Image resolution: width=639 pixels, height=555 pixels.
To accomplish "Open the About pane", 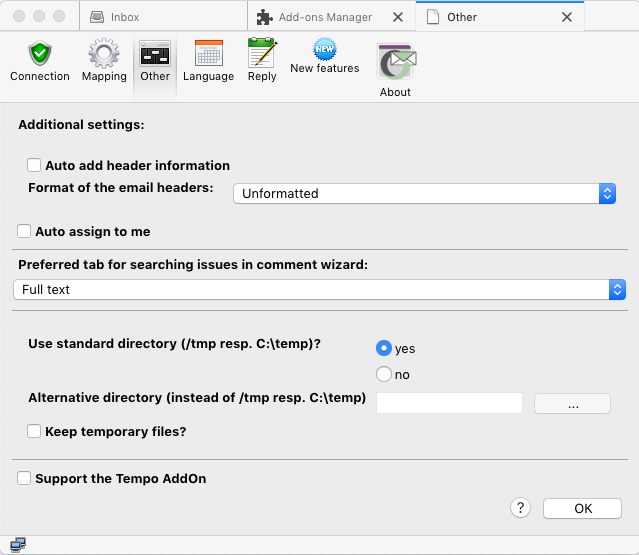I will pos(395,70).
